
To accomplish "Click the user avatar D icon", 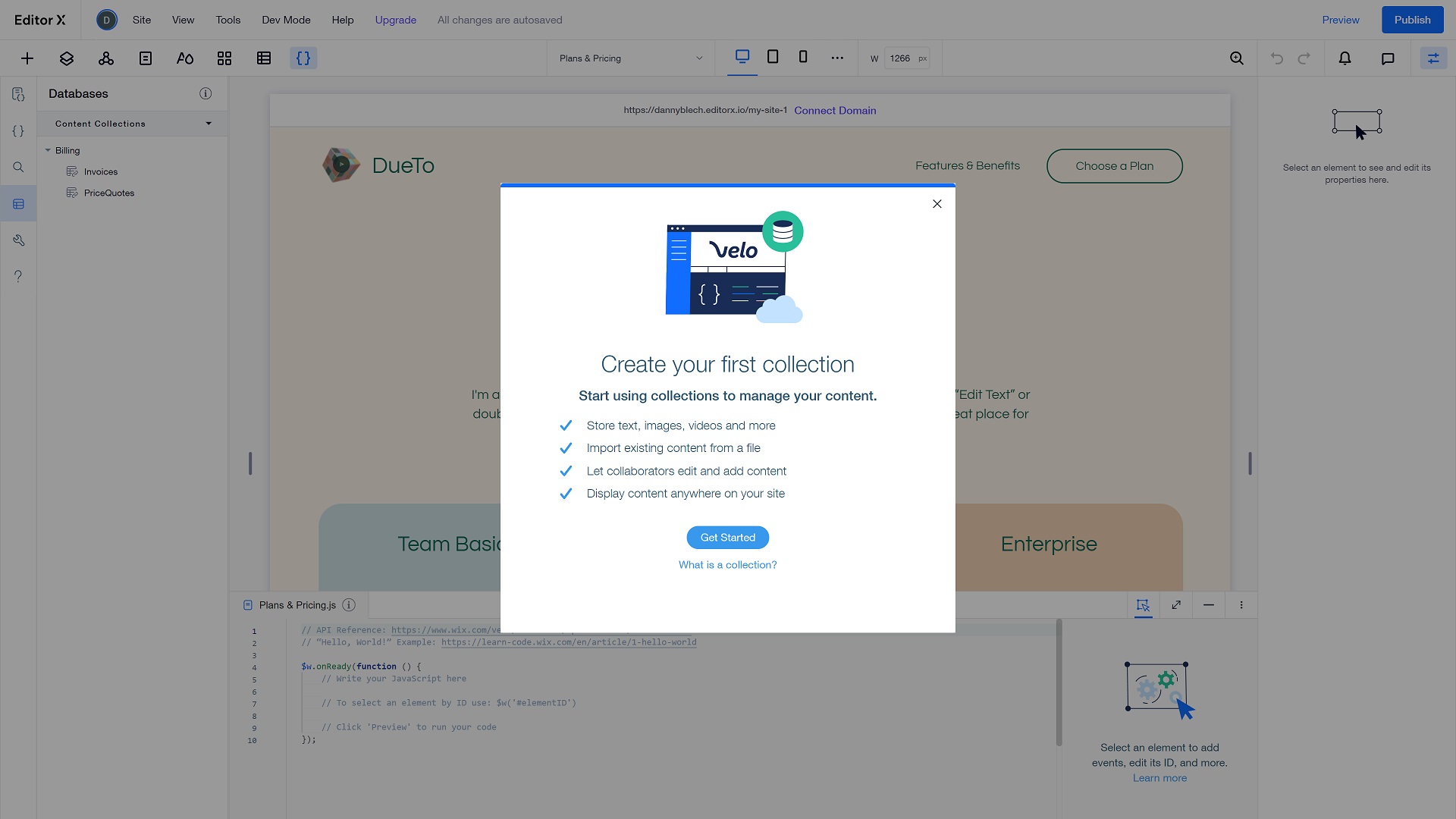I will pyautogui.click(x=107, y=20).
